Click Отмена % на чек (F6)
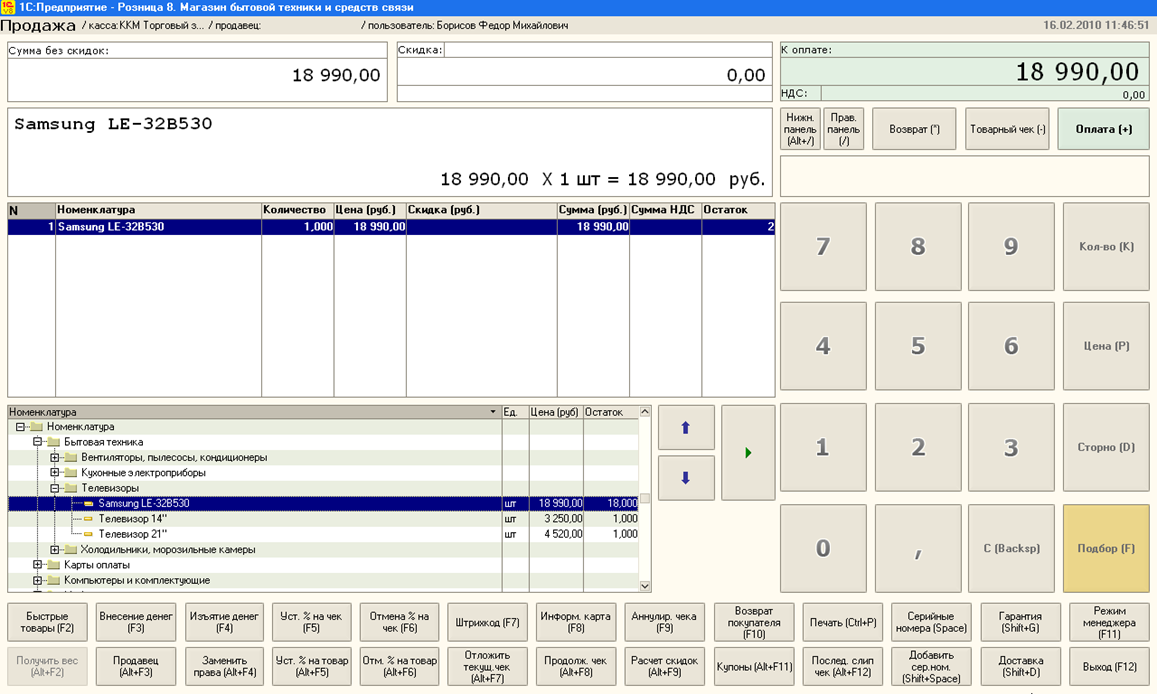This screenshot has height=694, width=1157. [x=399, y=622]
